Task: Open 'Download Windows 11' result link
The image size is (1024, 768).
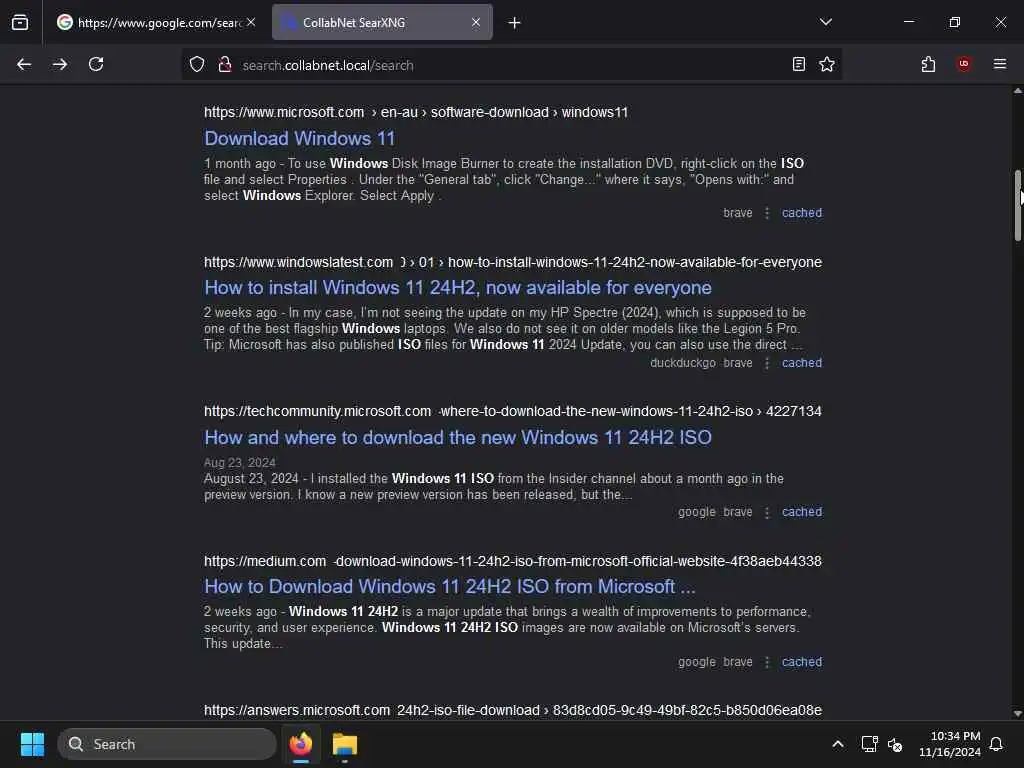Action: 300,138
